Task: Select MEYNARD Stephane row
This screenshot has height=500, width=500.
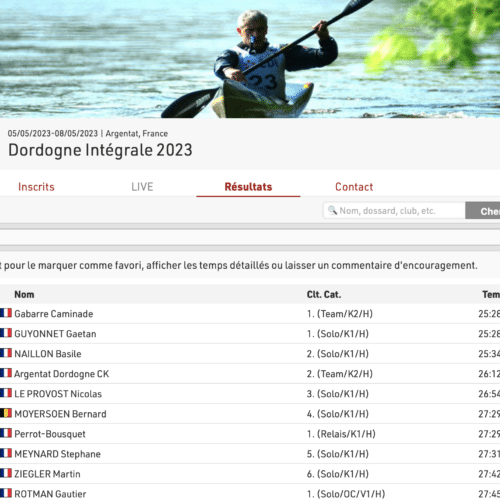Action: click(x=250, y=454)
